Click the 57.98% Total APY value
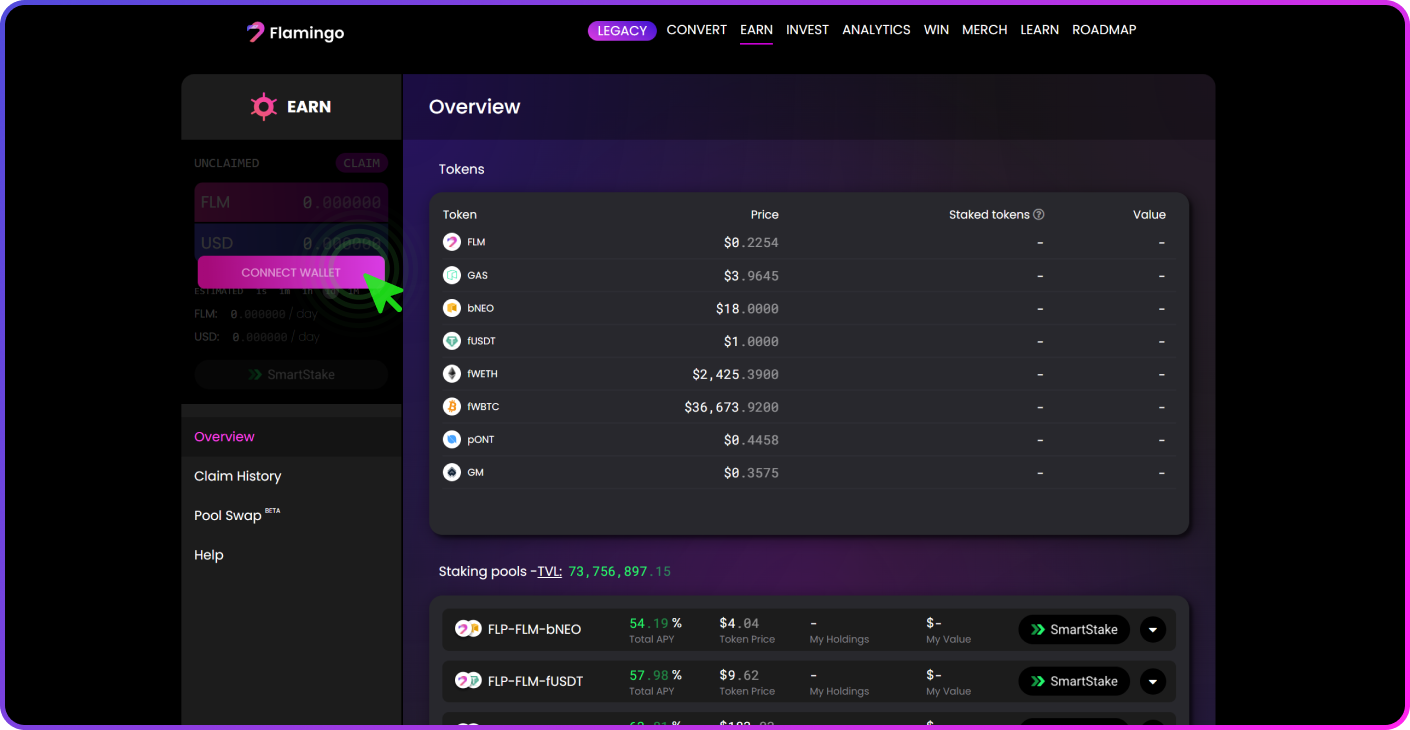Screen dimensions: 1410x730 [655, 675]
